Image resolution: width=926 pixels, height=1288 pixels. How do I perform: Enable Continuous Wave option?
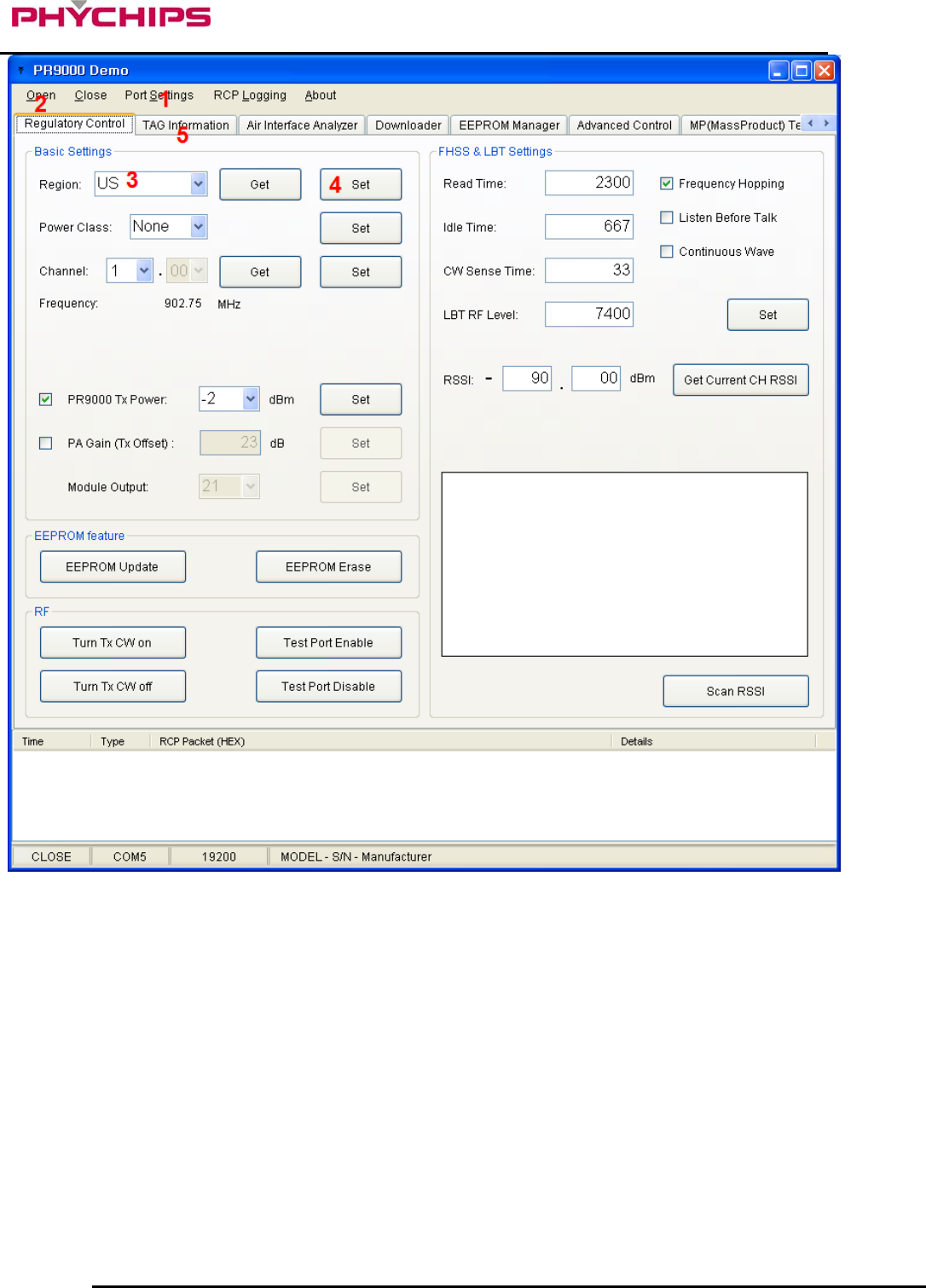pos(667,252)
